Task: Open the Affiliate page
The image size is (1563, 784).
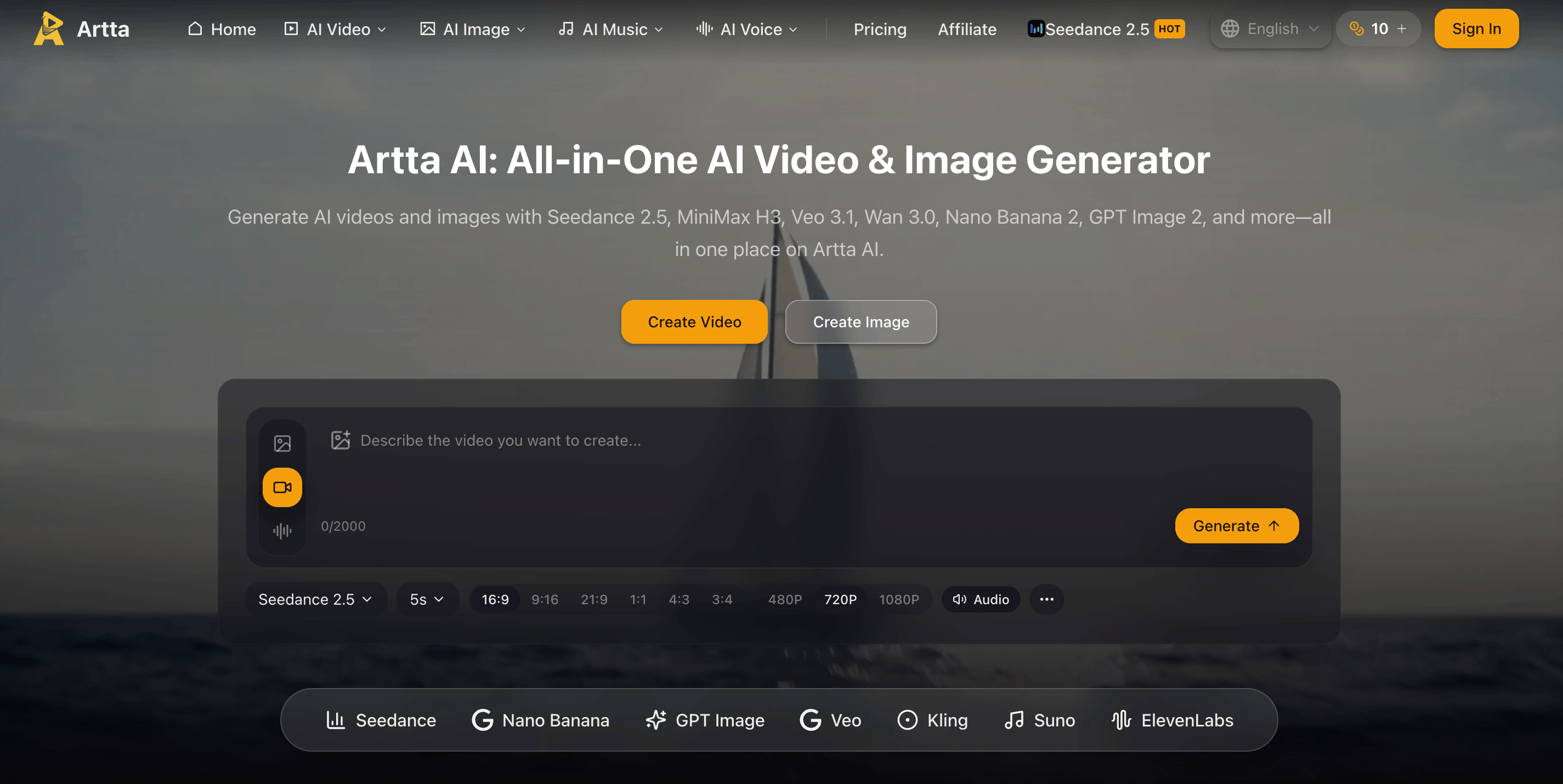Action: pos(967,29)
